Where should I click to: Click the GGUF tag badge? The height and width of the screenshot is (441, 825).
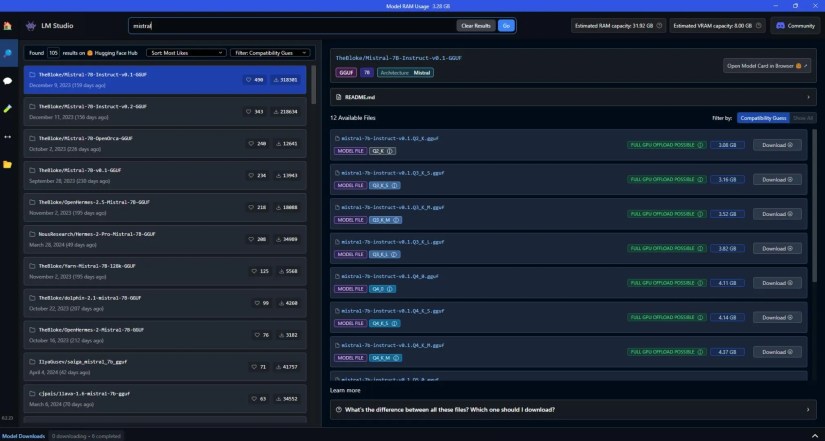coord(346,73)
